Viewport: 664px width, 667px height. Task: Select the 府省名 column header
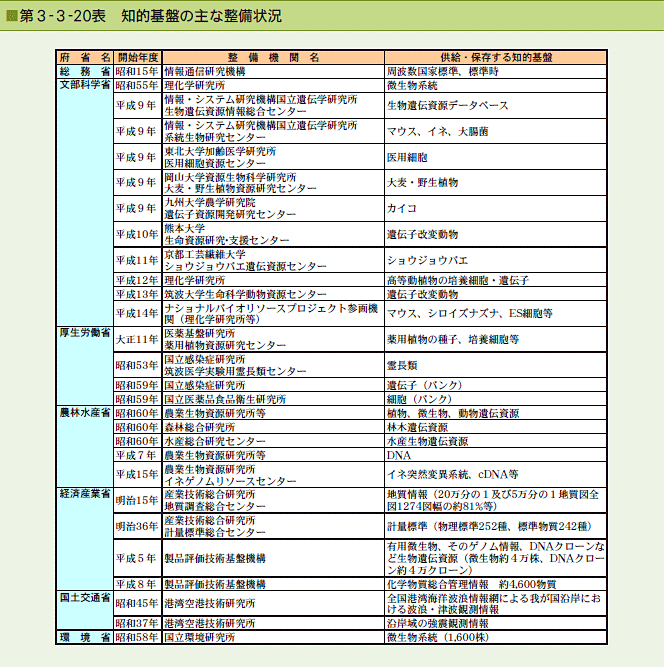pos(85,57)
